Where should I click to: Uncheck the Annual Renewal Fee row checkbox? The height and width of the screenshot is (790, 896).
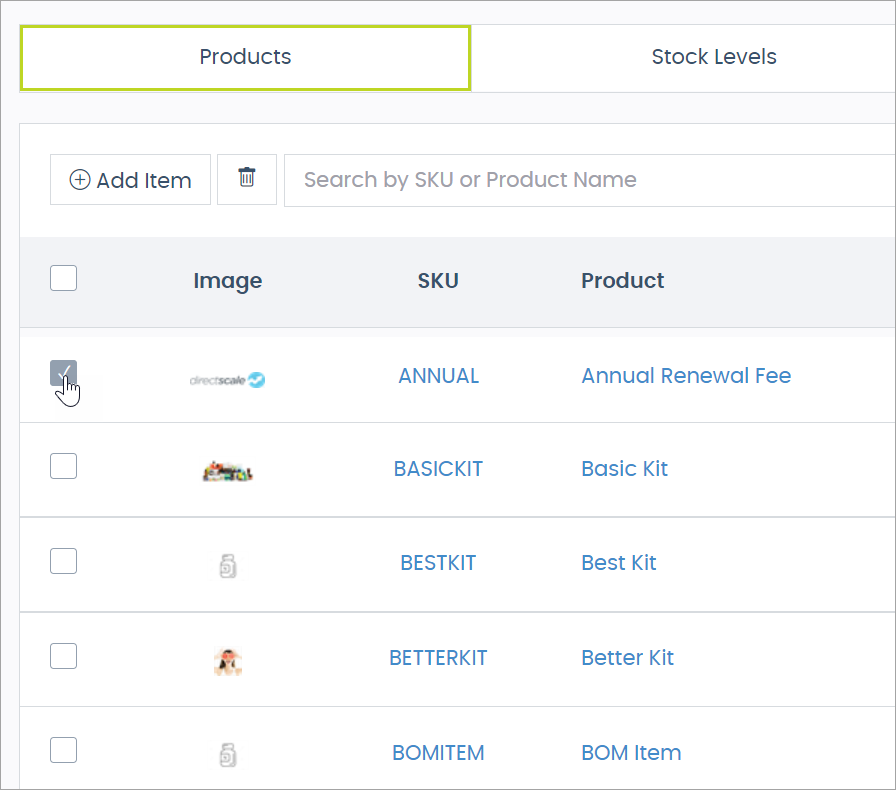coord(63,374)
